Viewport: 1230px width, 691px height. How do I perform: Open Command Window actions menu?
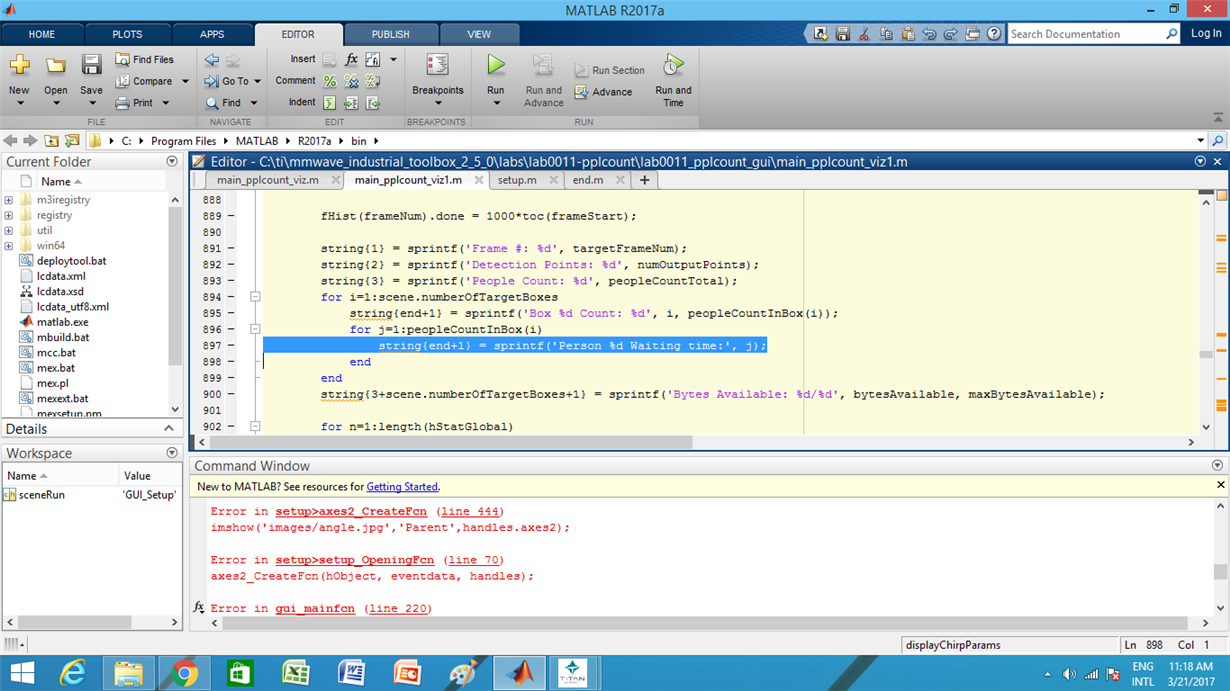coord(1217,465)
